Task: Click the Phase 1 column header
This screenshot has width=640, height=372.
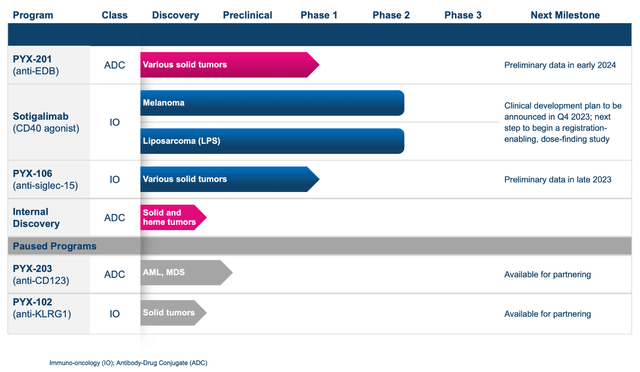Action: [319, 15]
